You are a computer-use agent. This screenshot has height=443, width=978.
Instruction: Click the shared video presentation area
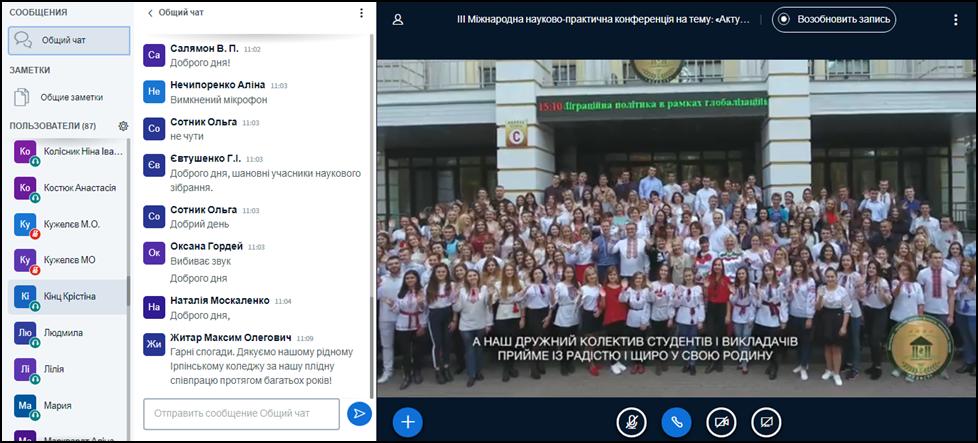677,228
